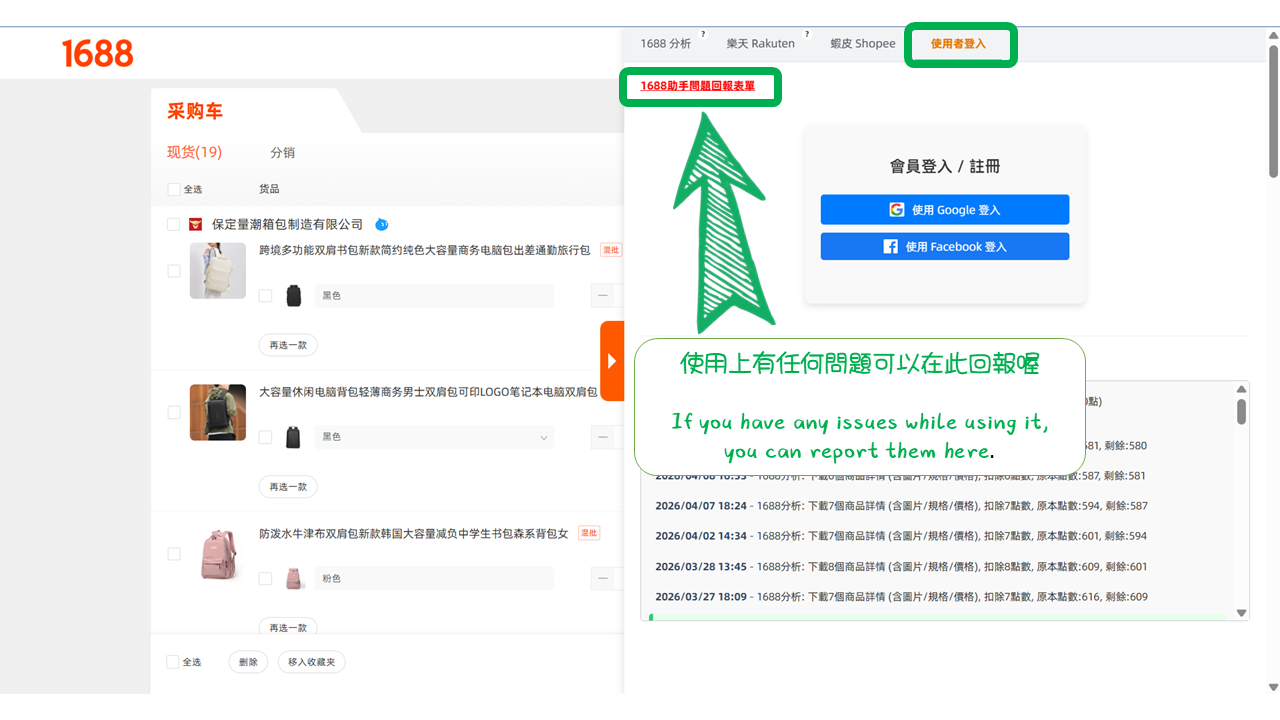Decrease quantity of 防泼水牛津布双肩包 with minus
This screenshot has height=720, width=1280.
[x=603, y=579]
